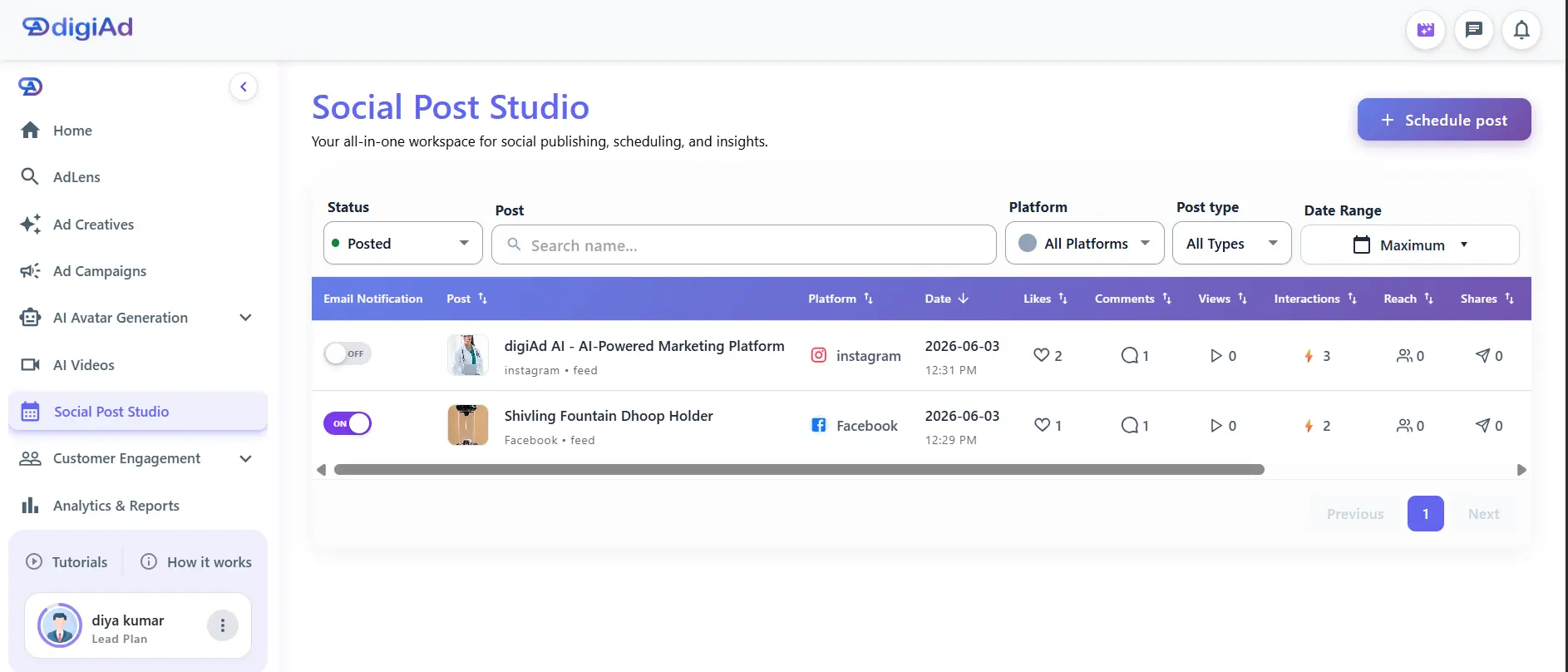The image size is (1568, 672).
Task: Open the All Platforms dropdown
Action: tap(1085, 243)
